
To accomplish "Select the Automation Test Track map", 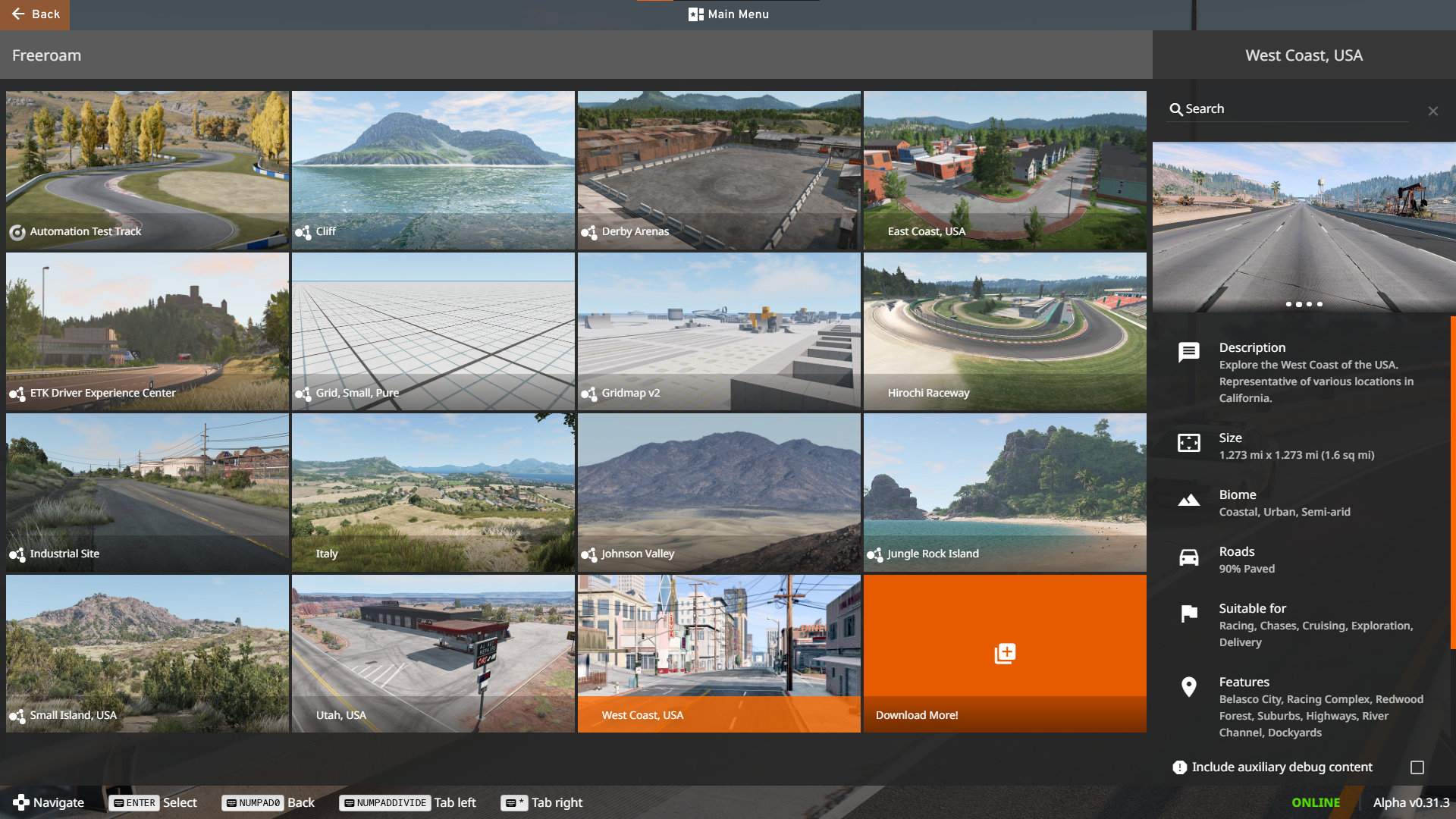I will [x=147, y=171].
